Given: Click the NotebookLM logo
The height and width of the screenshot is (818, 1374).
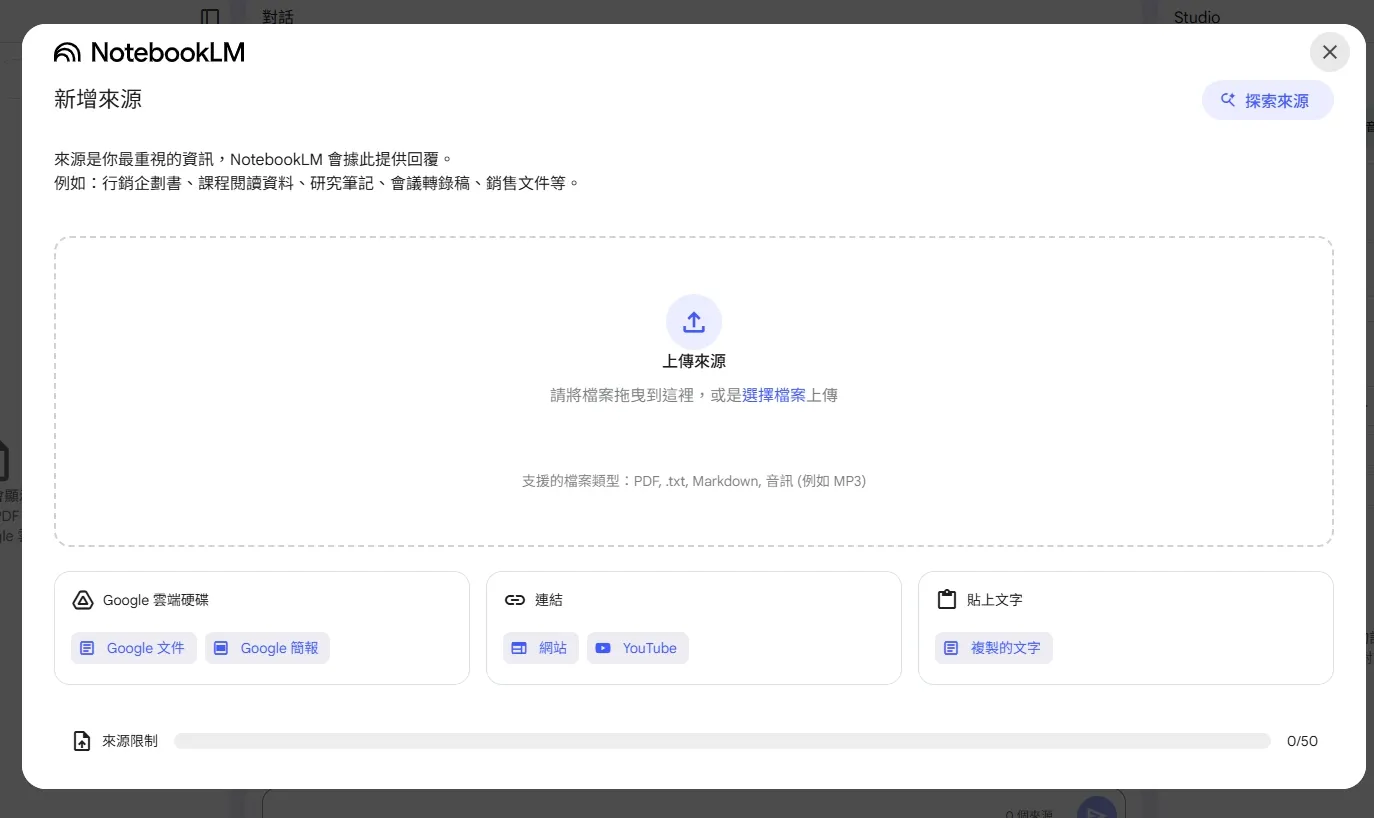Looking at the screenshot, I should click(148, 52).
